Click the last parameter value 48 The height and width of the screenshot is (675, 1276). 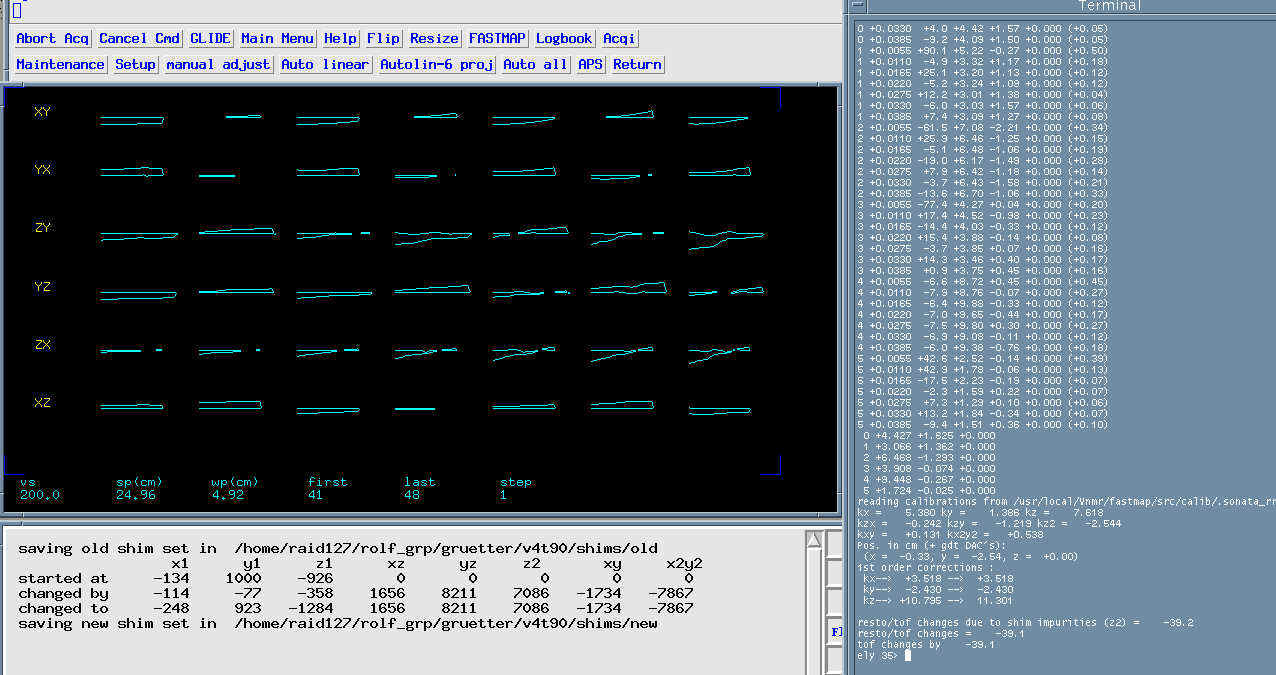click(x=412, y=495)
